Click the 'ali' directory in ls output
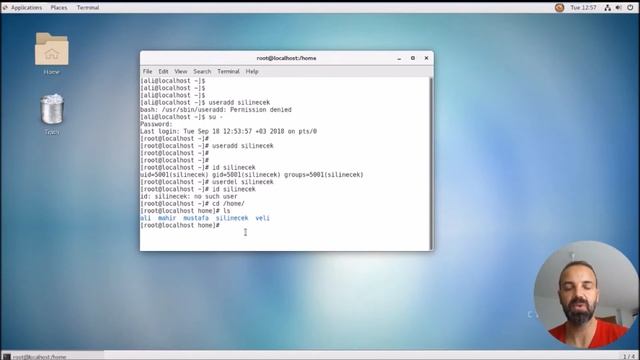The height and width of the screenshot is (360, 640). [x=145, y=218]
